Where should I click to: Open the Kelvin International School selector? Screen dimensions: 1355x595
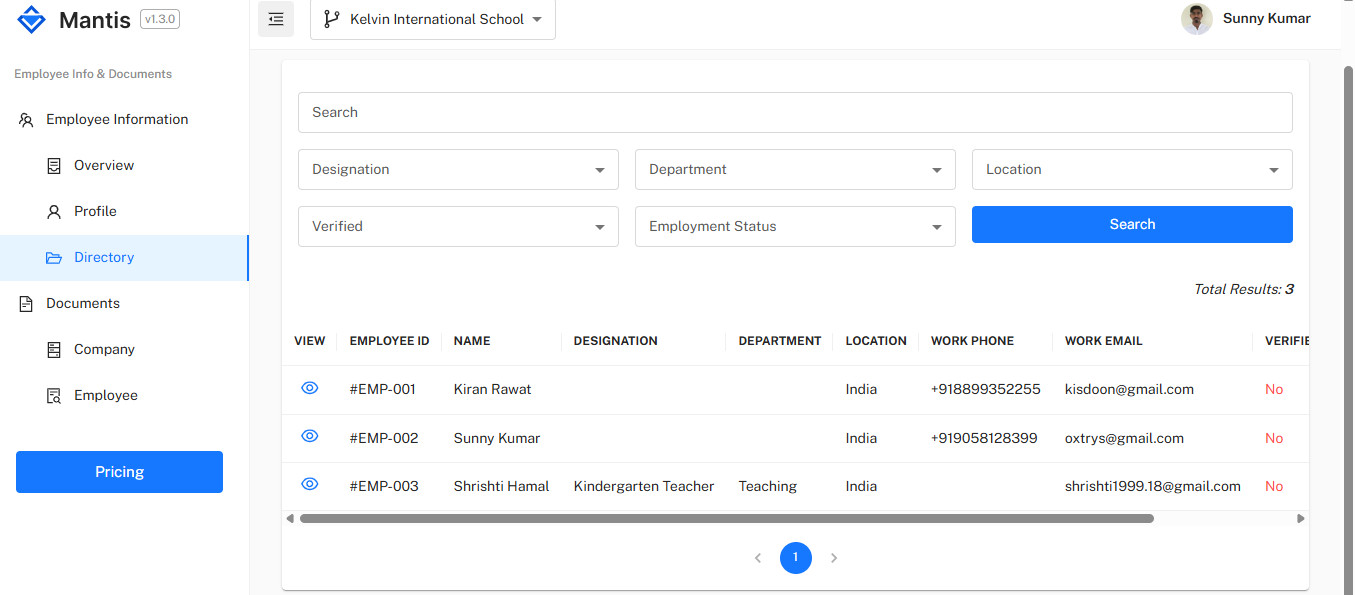433,19
